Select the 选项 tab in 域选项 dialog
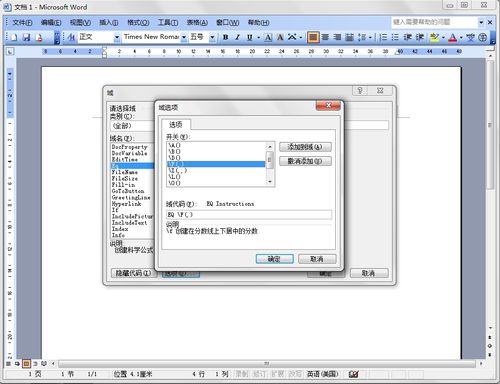 tap(176, 125)
